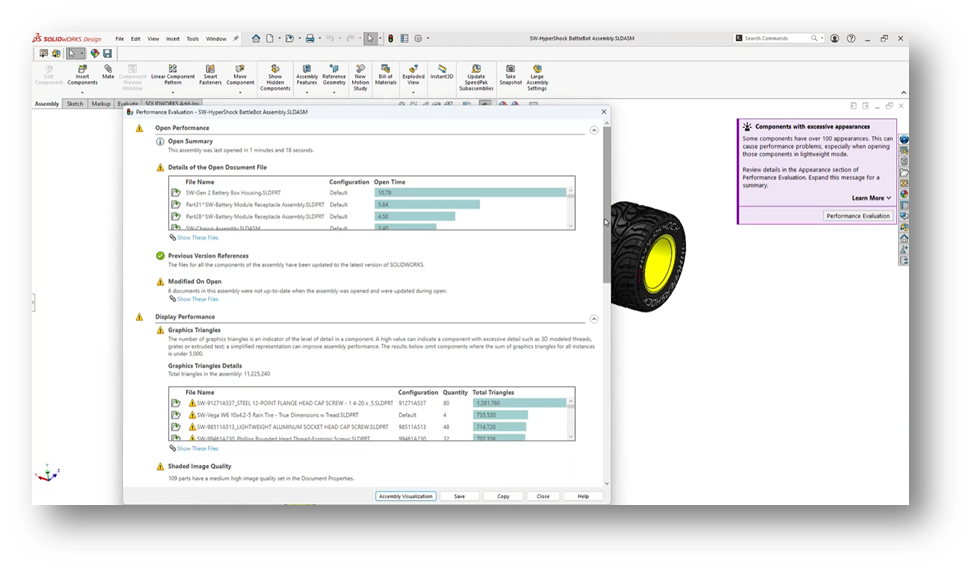
Task: Click Performance Evaluation button in notification
Action: pyautogui.click(x=858, y=215)
